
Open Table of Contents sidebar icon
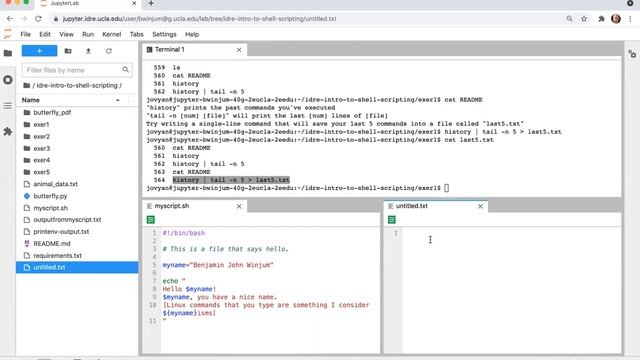pyautogui.click(x=8, y=106)
